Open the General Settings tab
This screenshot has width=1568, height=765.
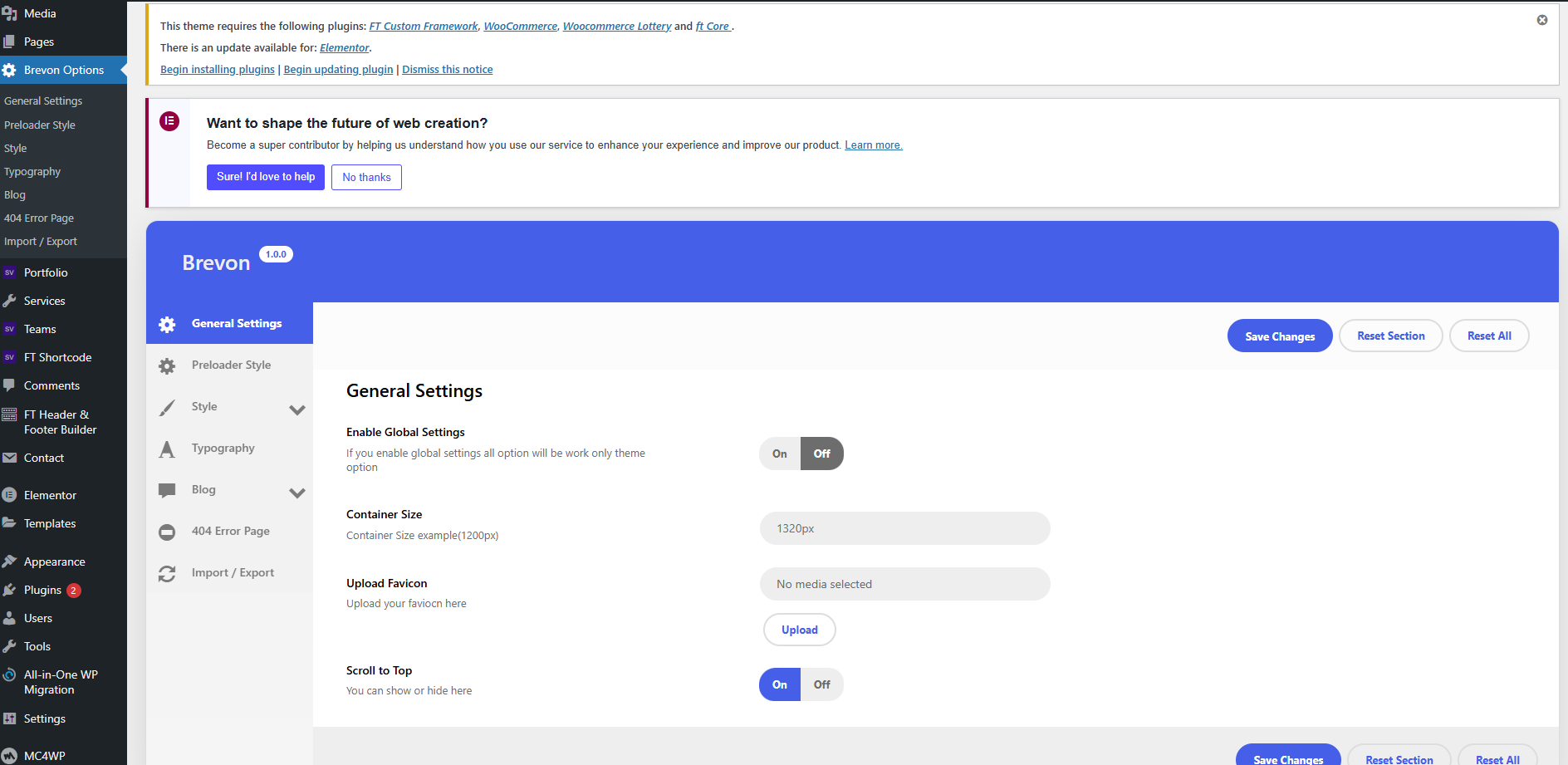pyautogui.click(x=237, y=323)
